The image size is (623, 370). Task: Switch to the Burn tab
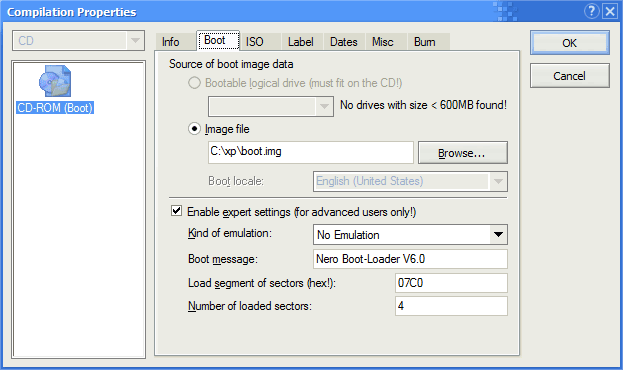(425, 42)
